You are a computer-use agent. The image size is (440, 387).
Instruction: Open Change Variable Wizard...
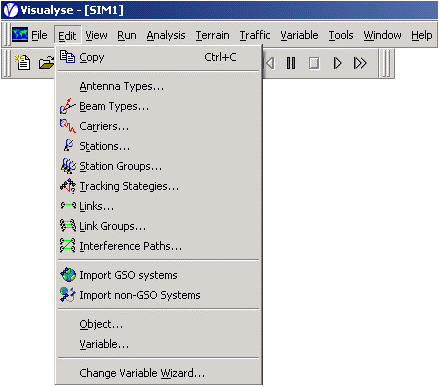(x=158, y=373)
